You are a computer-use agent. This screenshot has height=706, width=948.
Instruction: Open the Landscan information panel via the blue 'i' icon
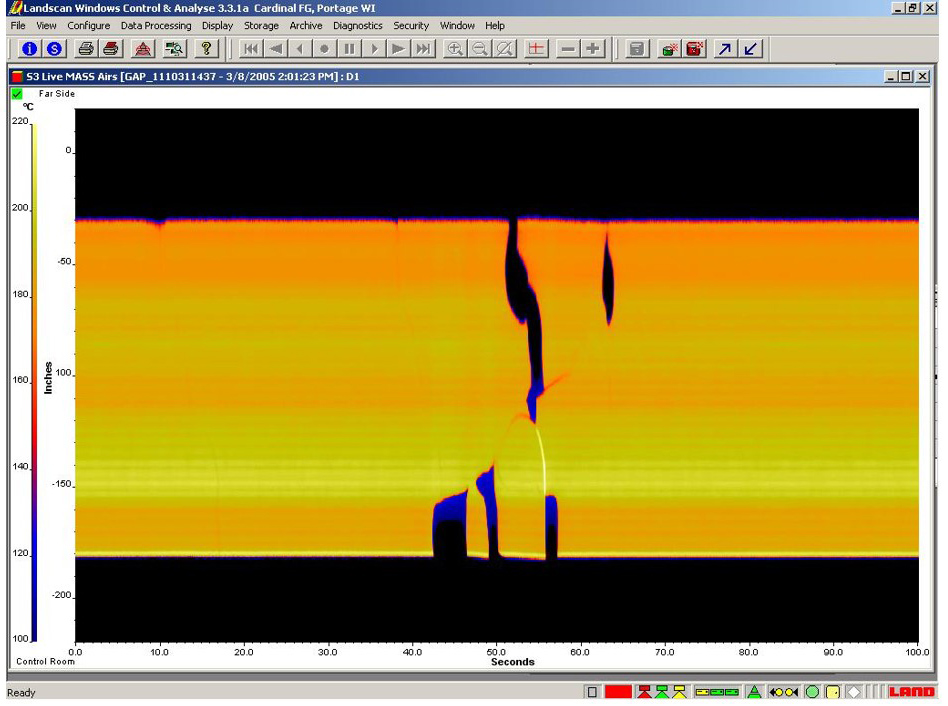point(30,47)
